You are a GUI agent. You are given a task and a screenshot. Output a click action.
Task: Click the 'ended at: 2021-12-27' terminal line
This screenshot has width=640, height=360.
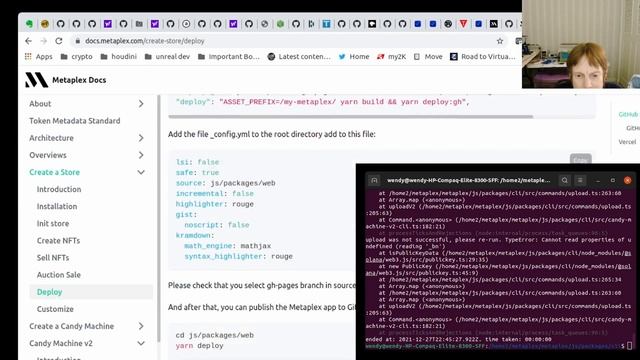coord(458,339)
